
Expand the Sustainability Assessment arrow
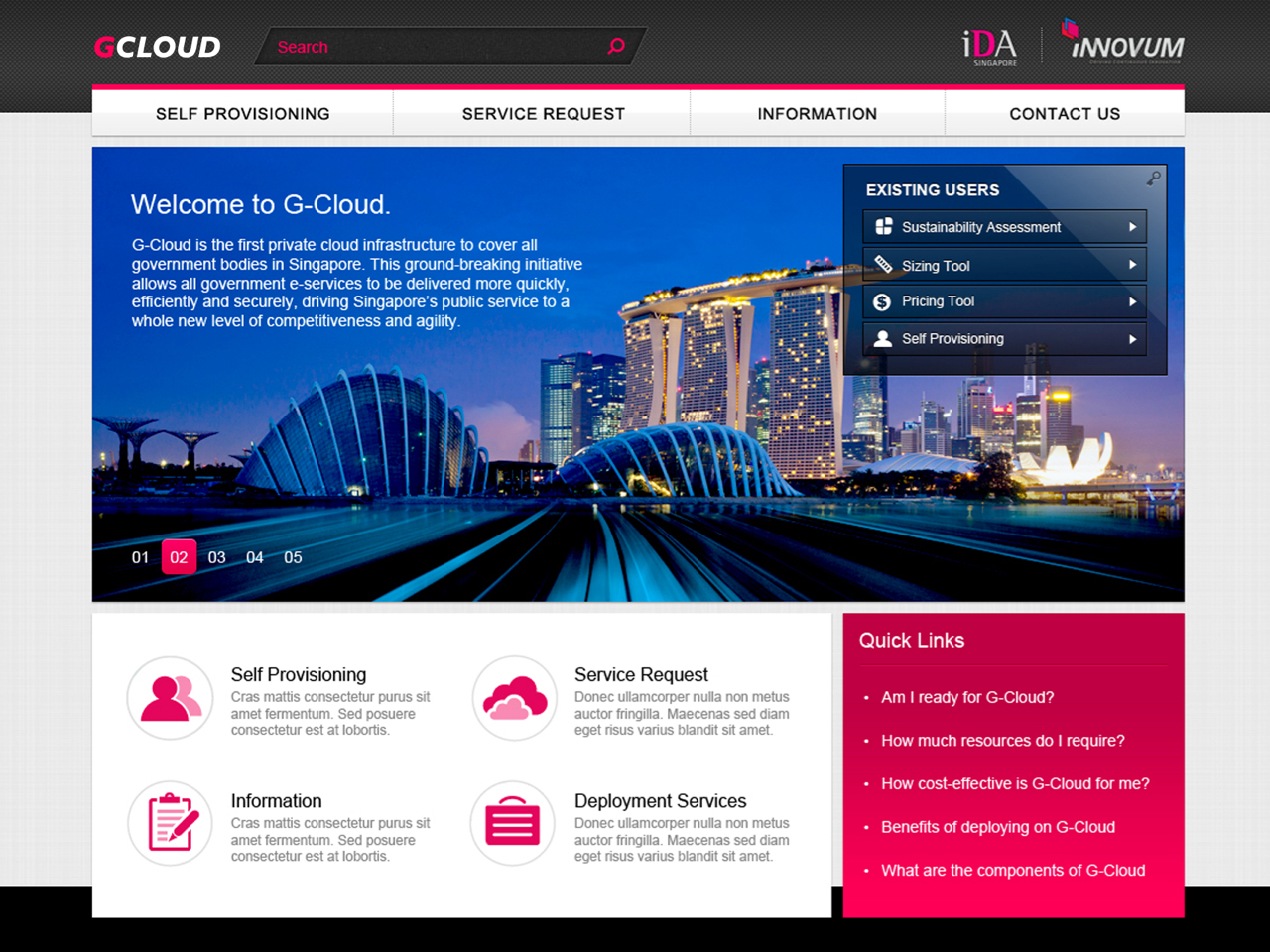point(1132,227)
